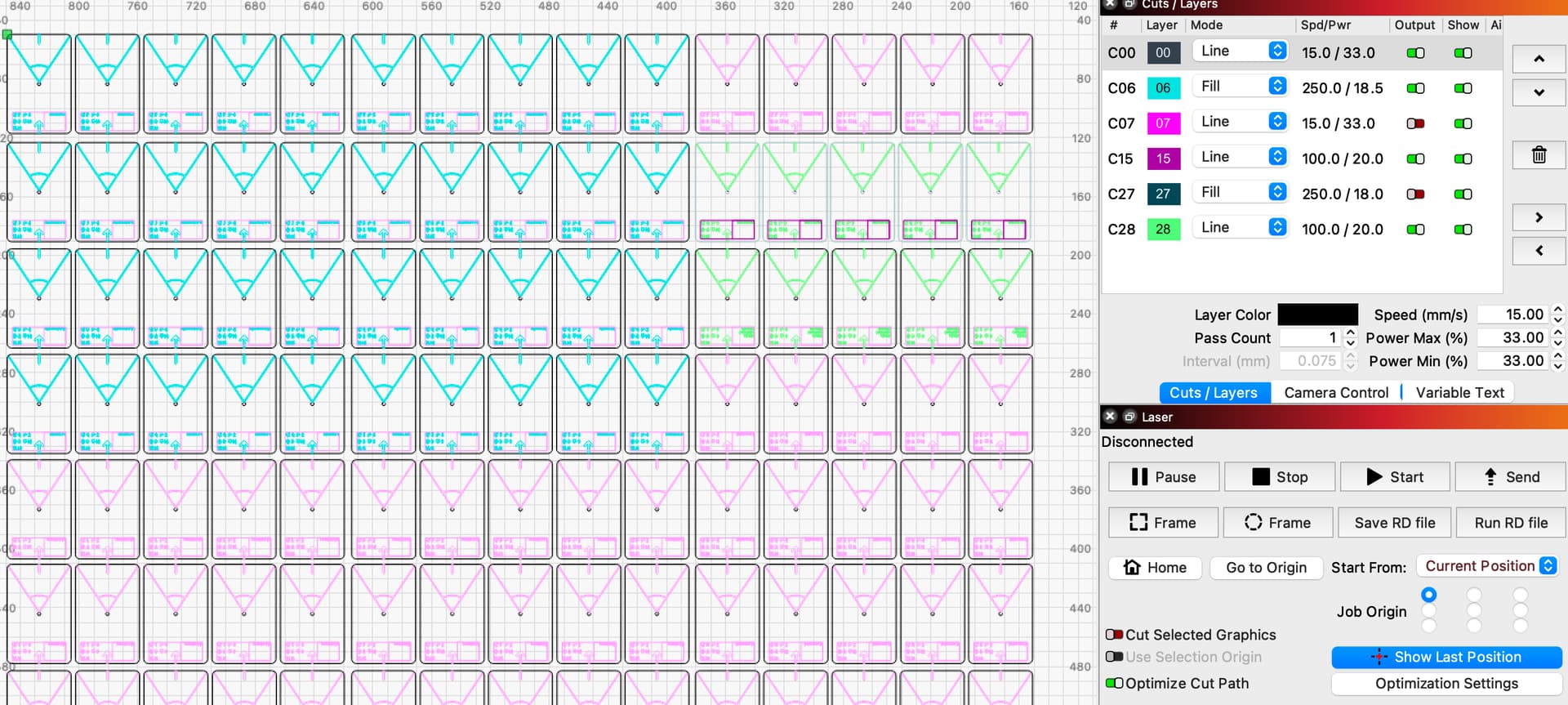Undock the Cuts / Layers panel
The height and width of the screenshot is (705, 1568).
[1129, 4]
